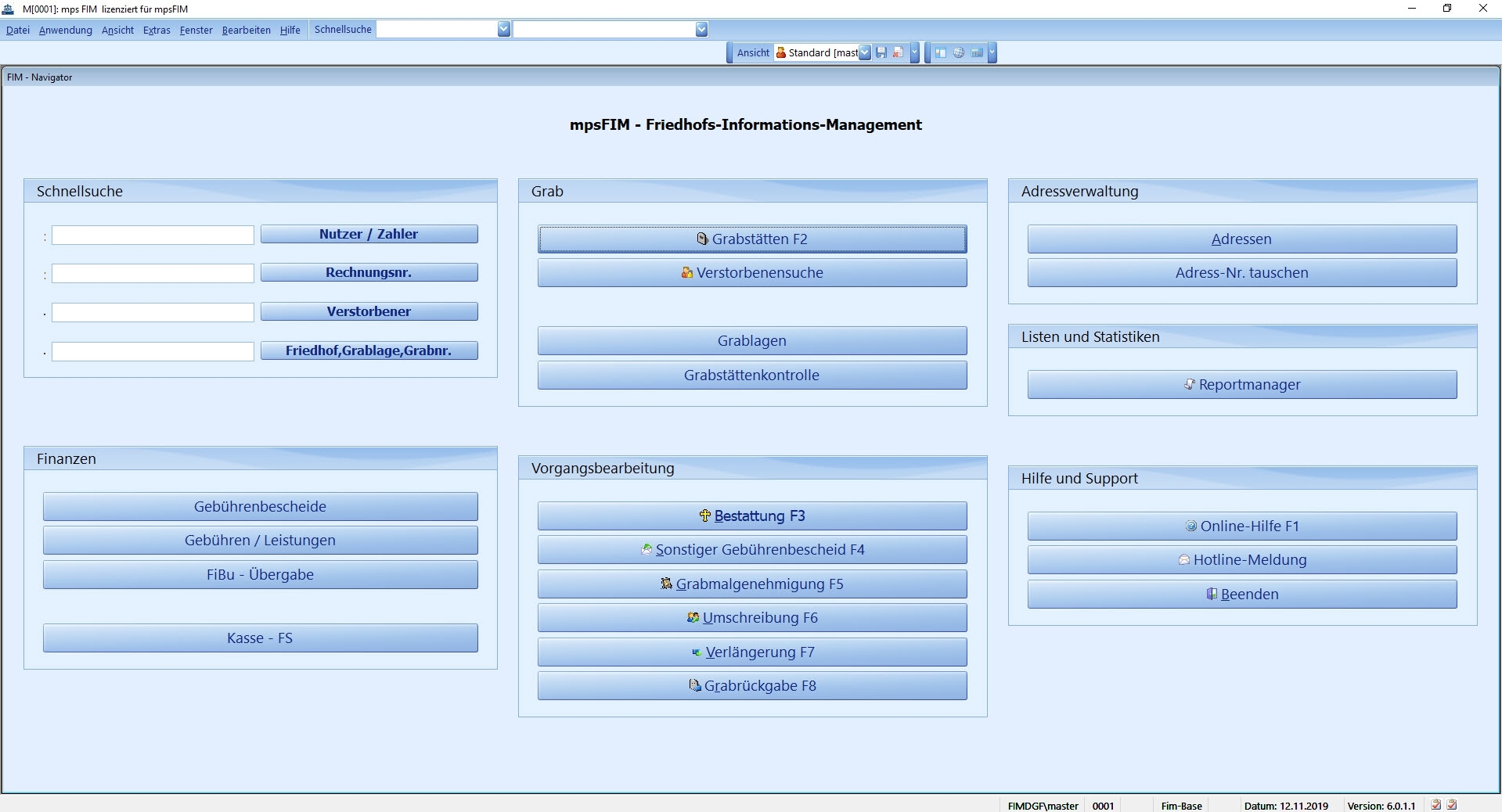Open the Datei menu
This screenshot has width=1502, height=812.
18,30
